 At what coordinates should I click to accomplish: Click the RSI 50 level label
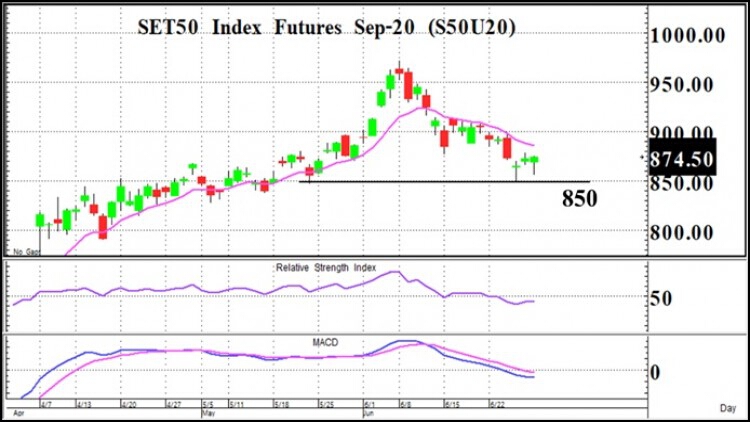coord(661,299)
